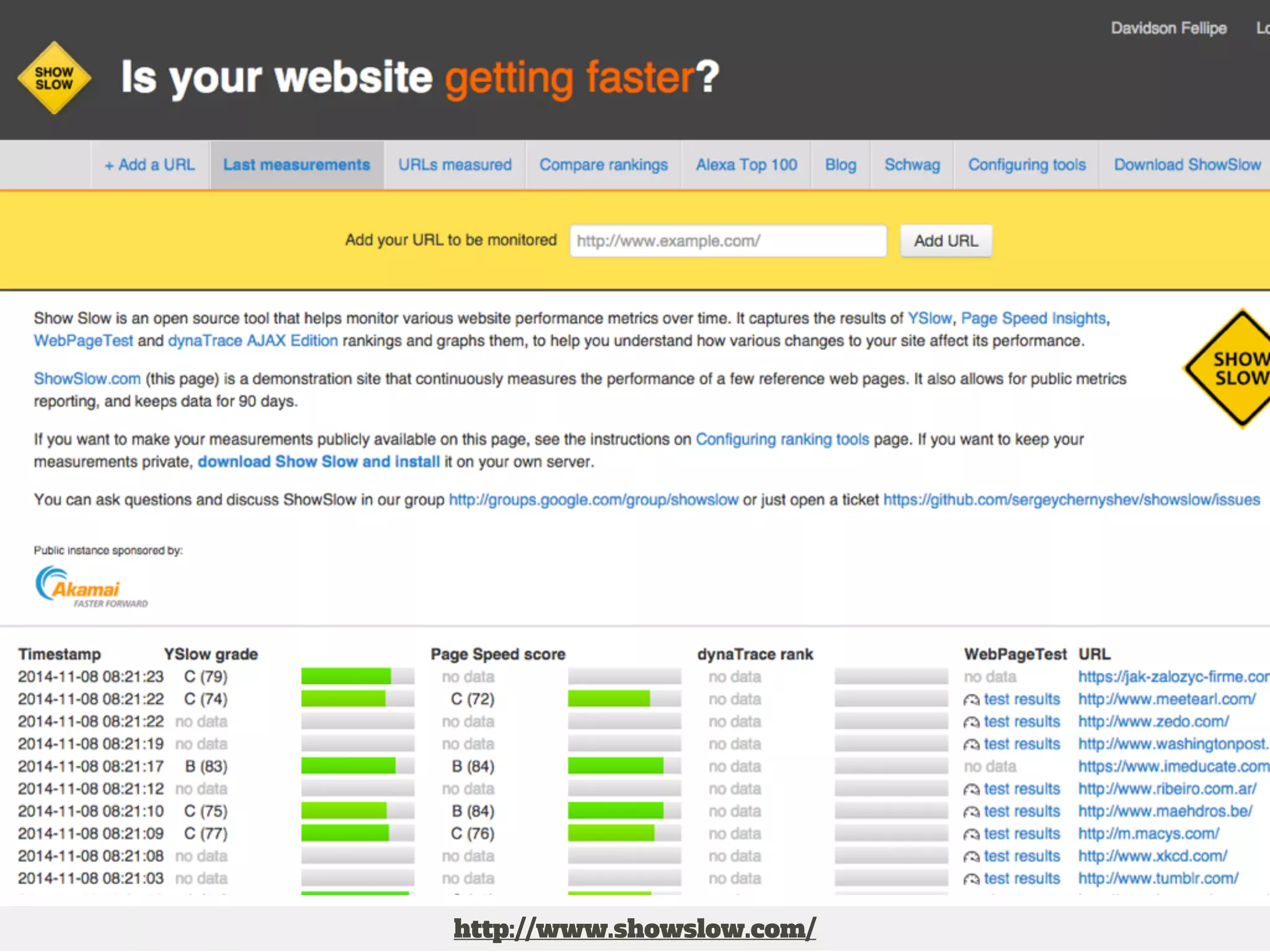Open http://www.meetearl.com/ link
1270x952 pixels.
pyautogui.click(x=1167, y=699)
